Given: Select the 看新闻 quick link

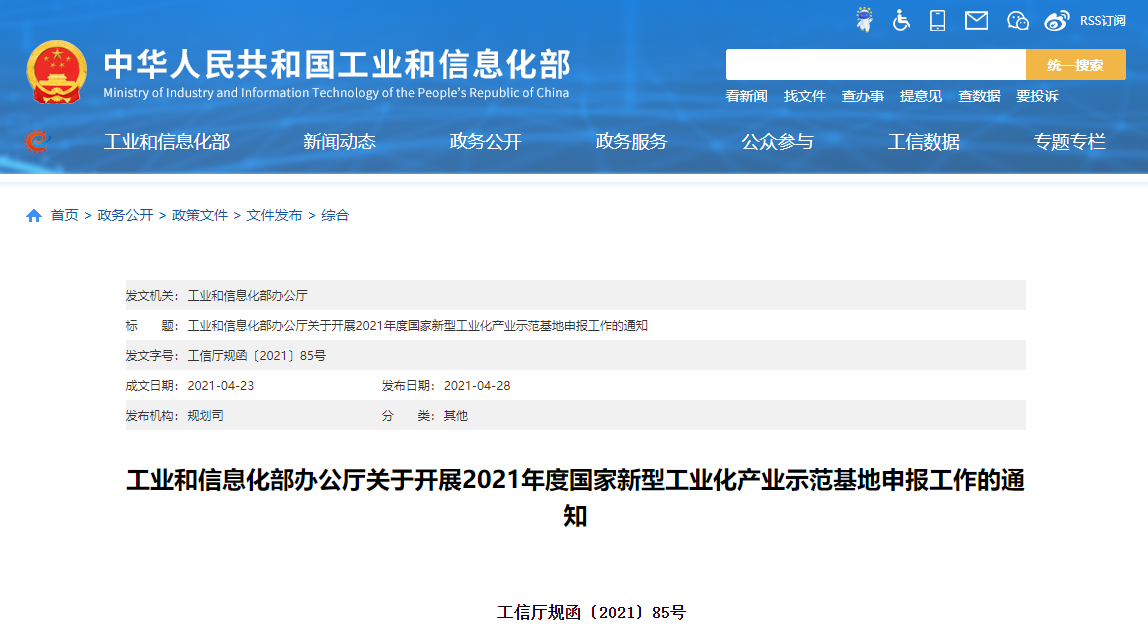Looking at the screenshot, I should 746,96.
